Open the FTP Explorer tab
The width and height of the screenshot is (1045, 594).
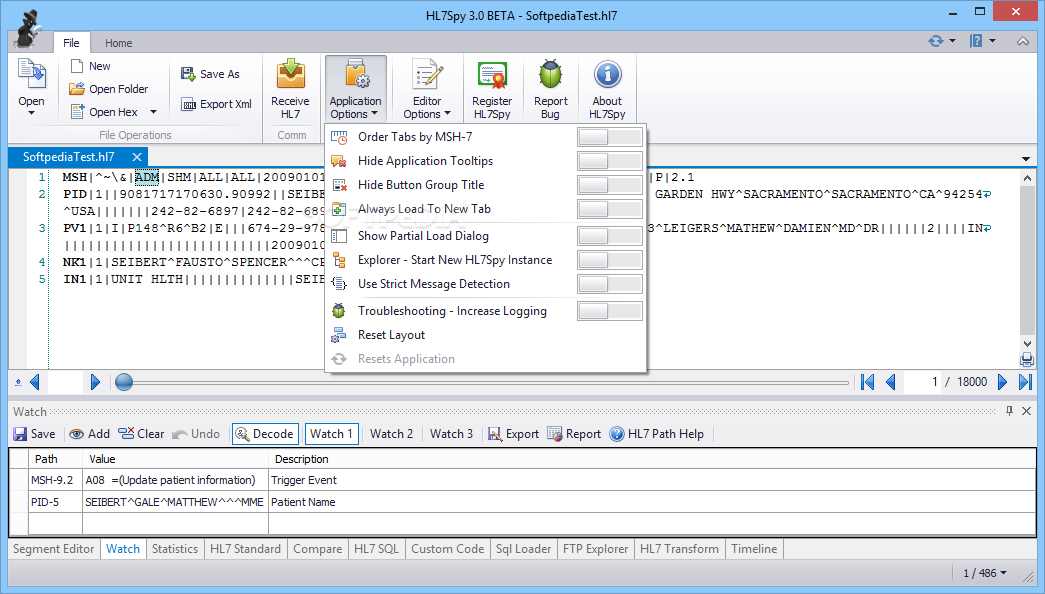[x=595, y=549]
